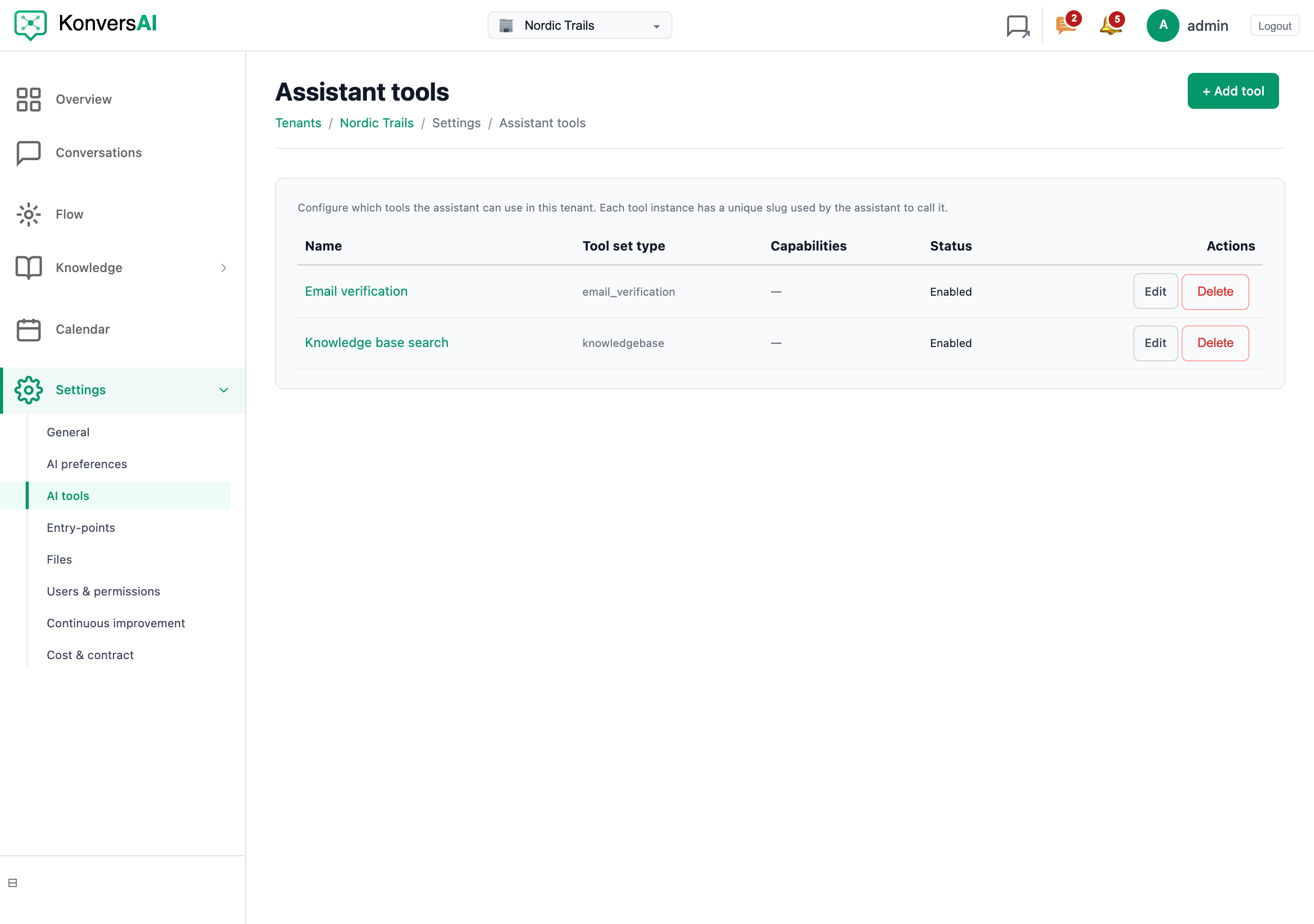The image size is (1314, 924).
Task: Click the email_verification tool set type cell
Action: [x=628, y=292]
